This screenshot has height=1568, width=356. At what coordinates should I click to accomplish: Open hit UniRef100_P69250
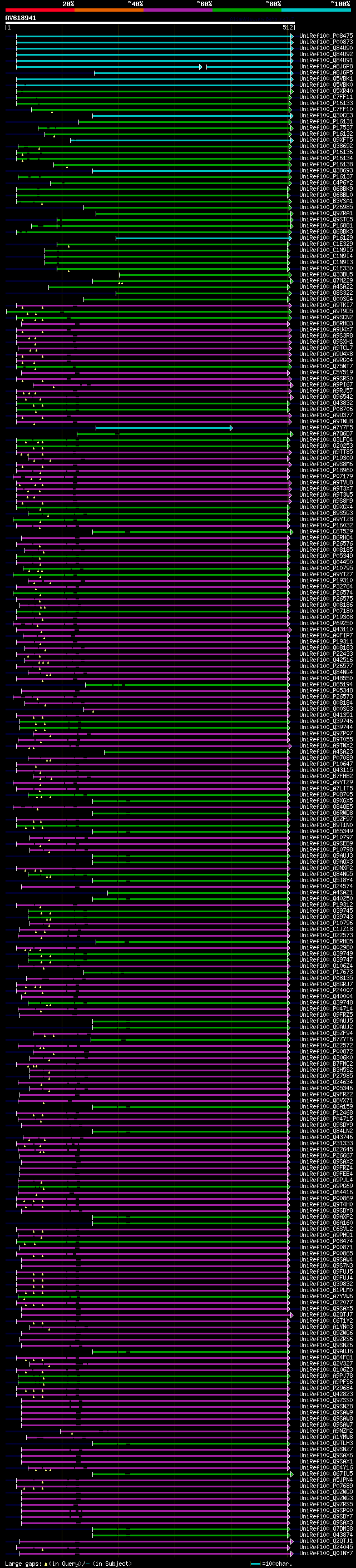[x=326, y=623]
